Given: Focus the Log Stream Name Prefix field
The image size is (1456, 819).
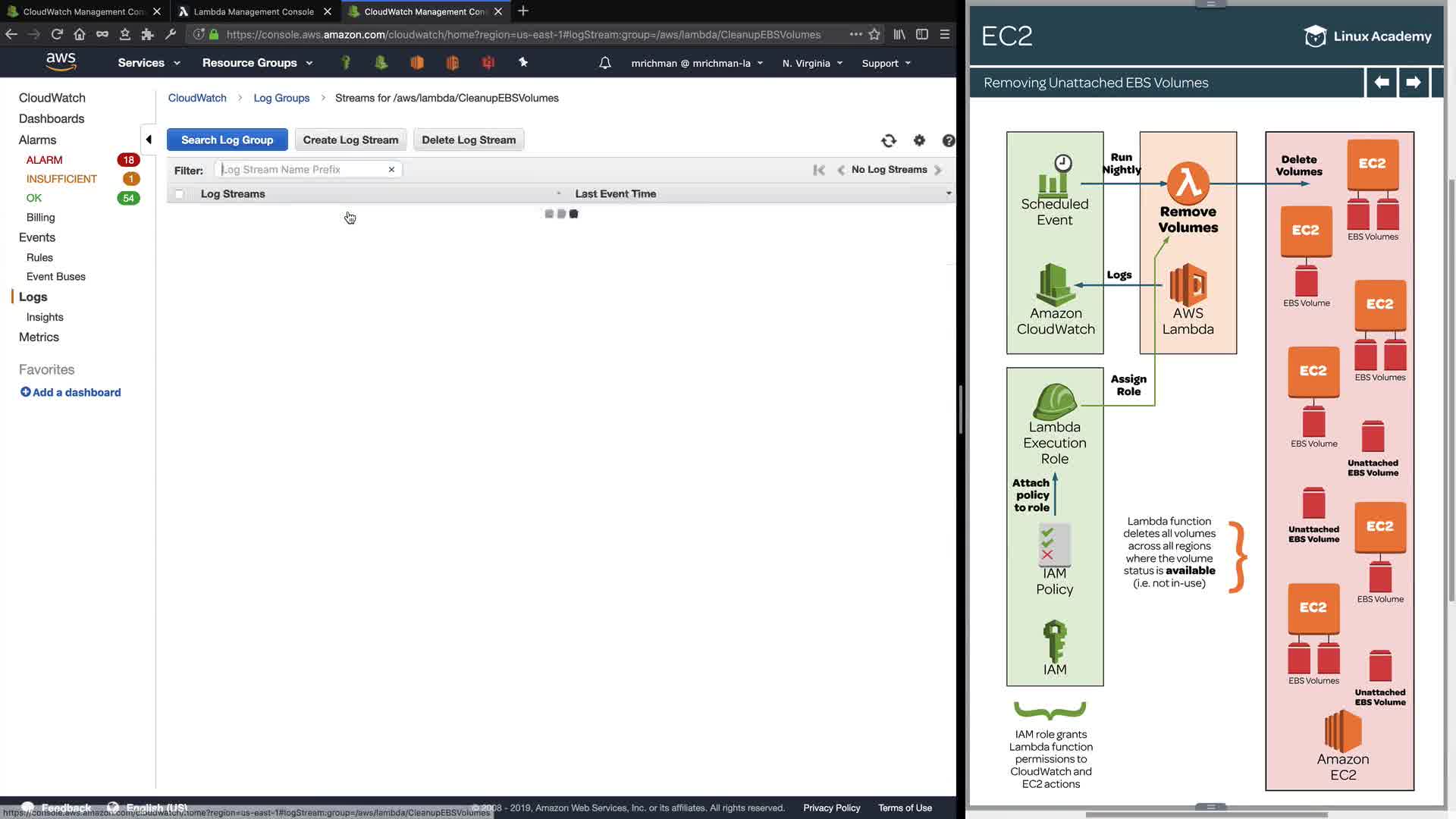Looking at the screenshot, I should click(x=303, y=170).
